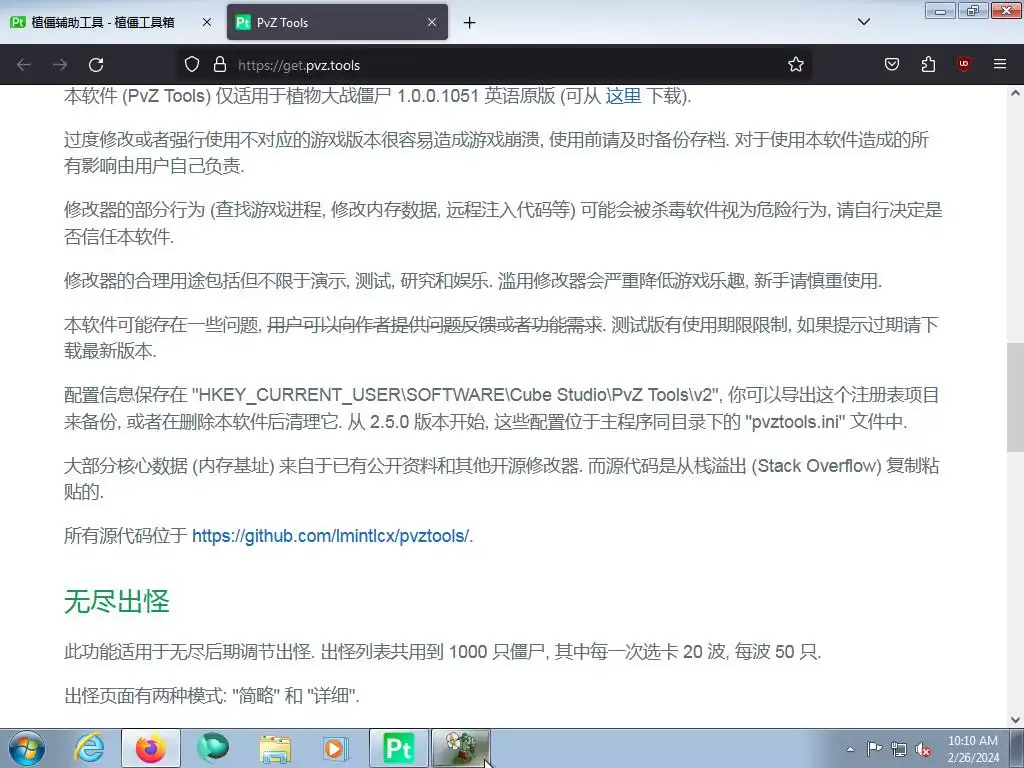The width and height of the screenshot is (1024, 768).
Task: Open the clock showing 10:10 AM
Action: pyautogui.click(x=972, y=749)
